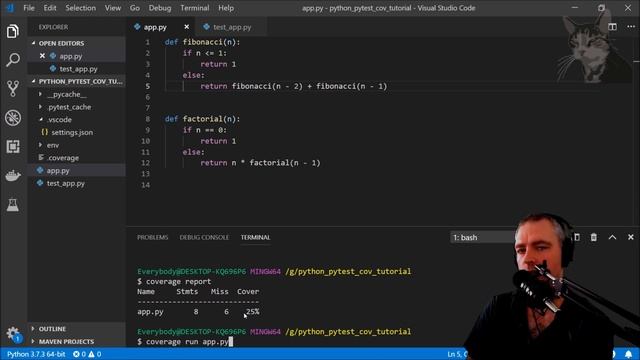Kill terminal with the trash icon

(593, 237)
